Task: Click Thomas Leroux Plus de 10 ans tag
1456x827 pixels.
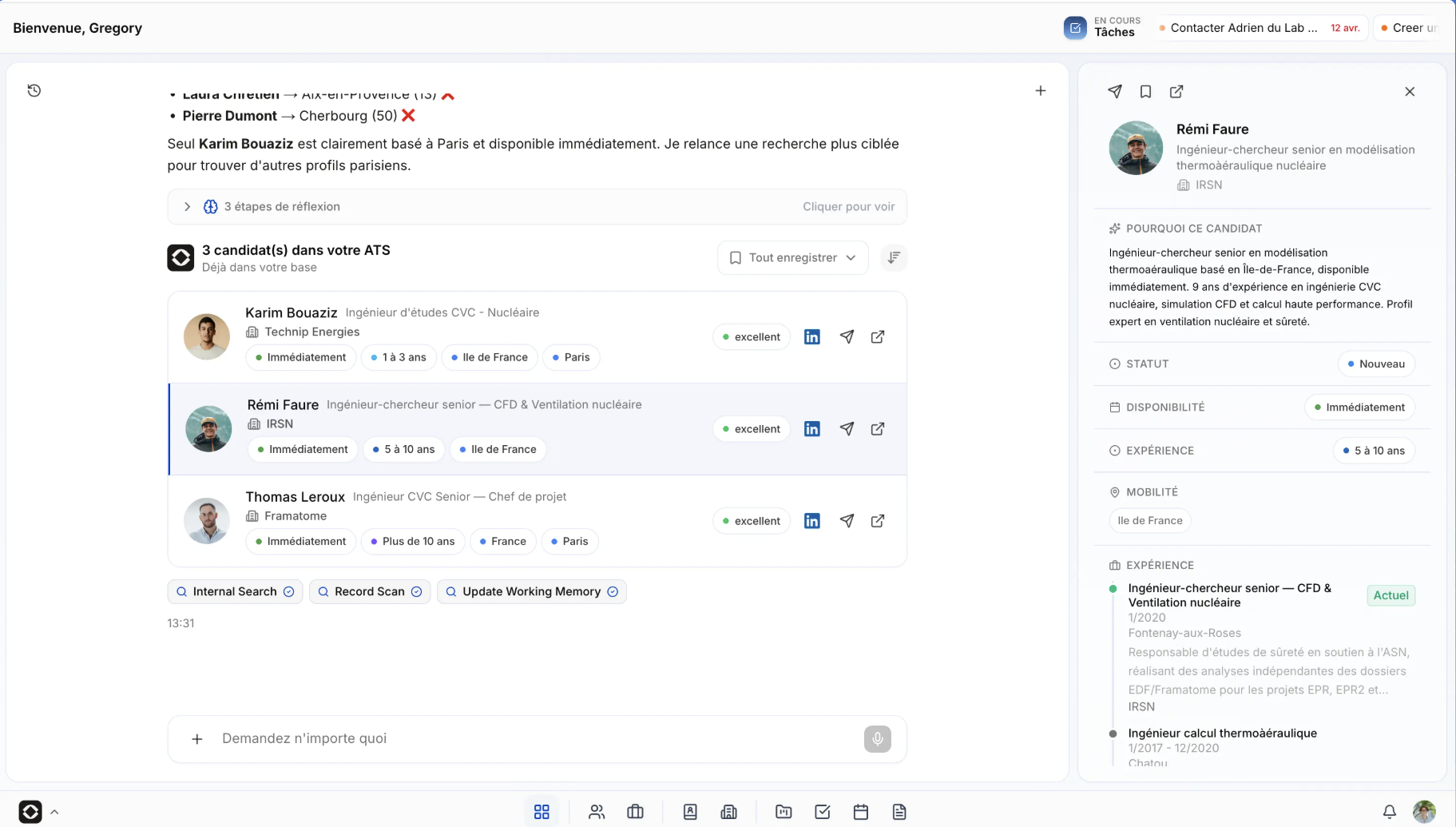Action: click(x=412, y=541)
